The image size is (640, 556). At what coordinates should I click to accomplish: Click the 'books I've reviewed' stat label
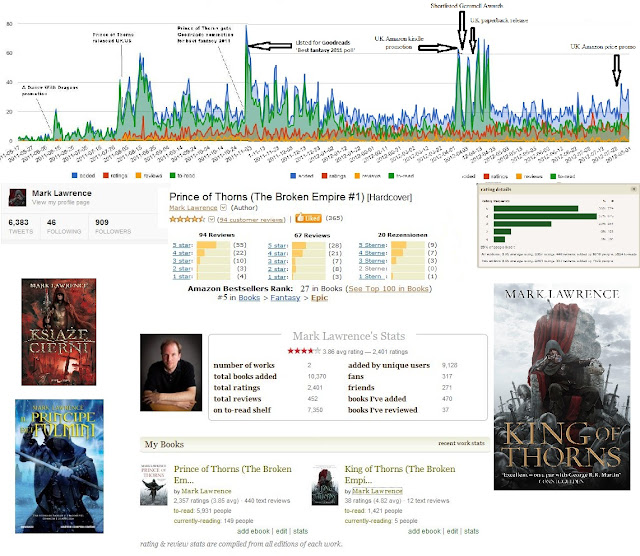382,410
